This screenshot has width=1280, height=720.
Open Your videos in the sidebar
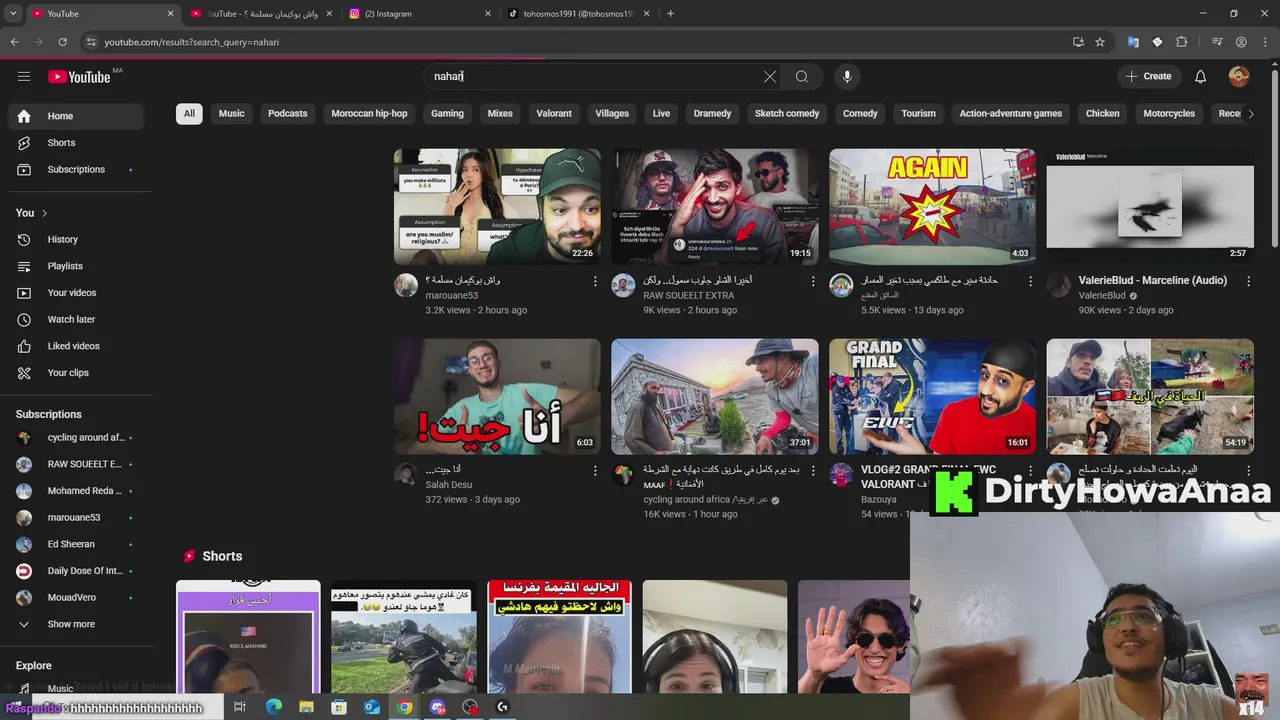(x=76, y=293)
